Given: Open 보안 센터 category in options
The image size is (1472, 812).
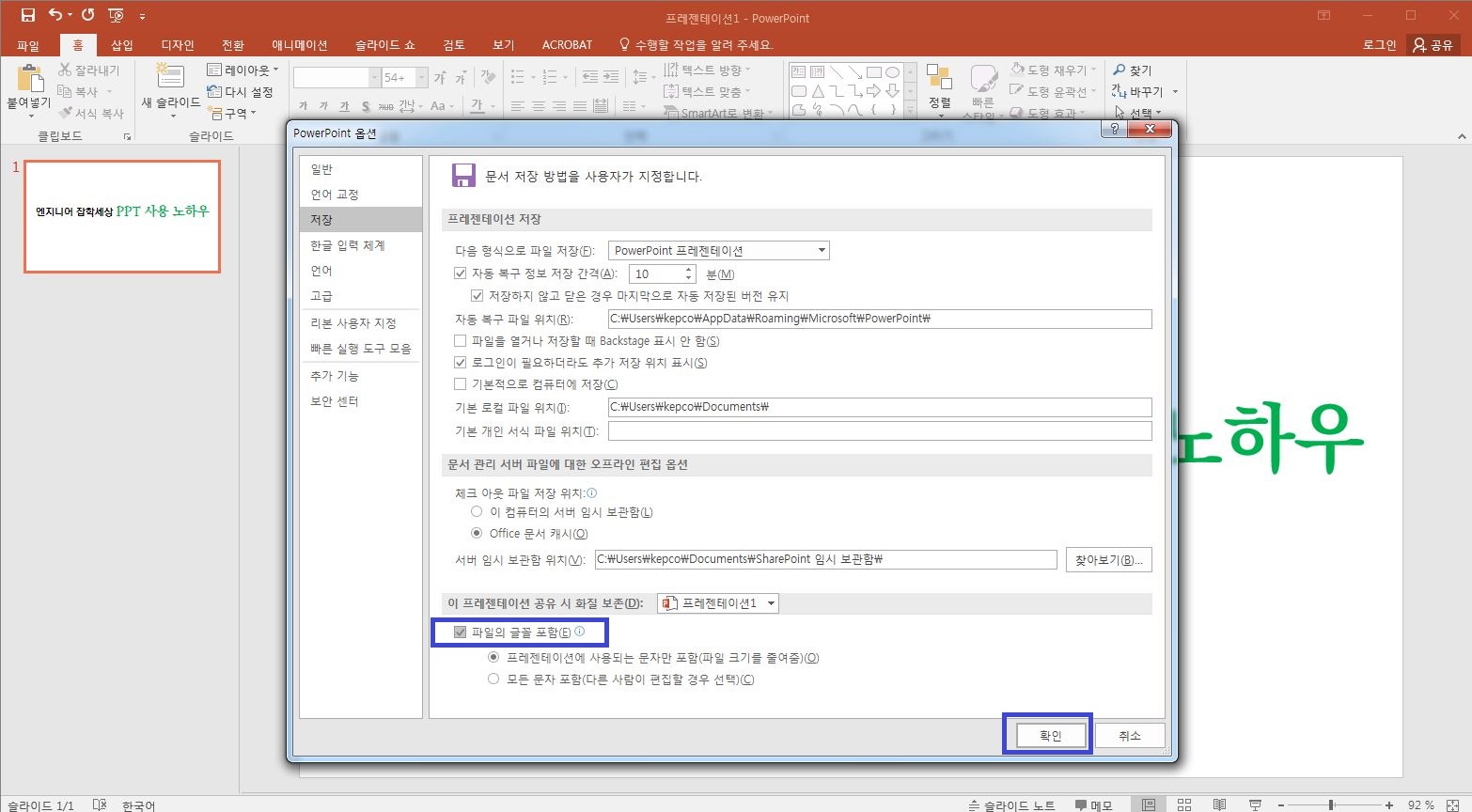Looking at the screenshot, I should coord(360,401).
